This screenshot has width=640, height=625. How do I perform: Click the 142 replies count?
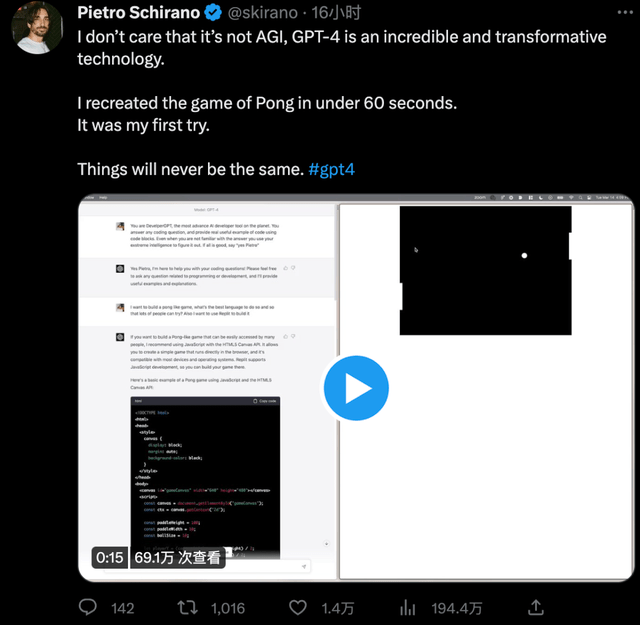click(x=122, y=608)
